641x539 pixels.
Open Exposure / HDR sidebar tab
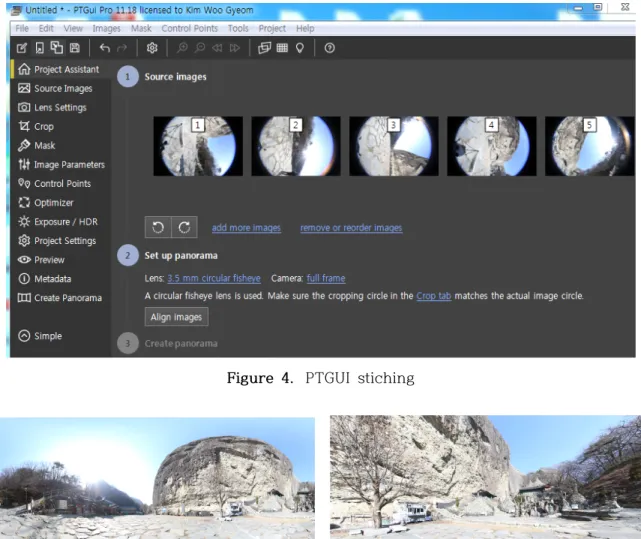click(61, 222)
